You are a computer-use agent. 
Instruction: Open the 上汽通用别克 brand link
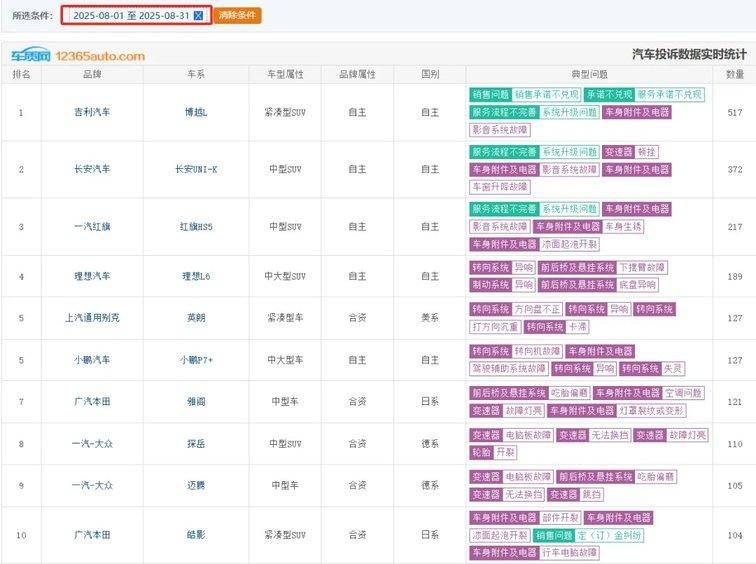pos(92,318)
